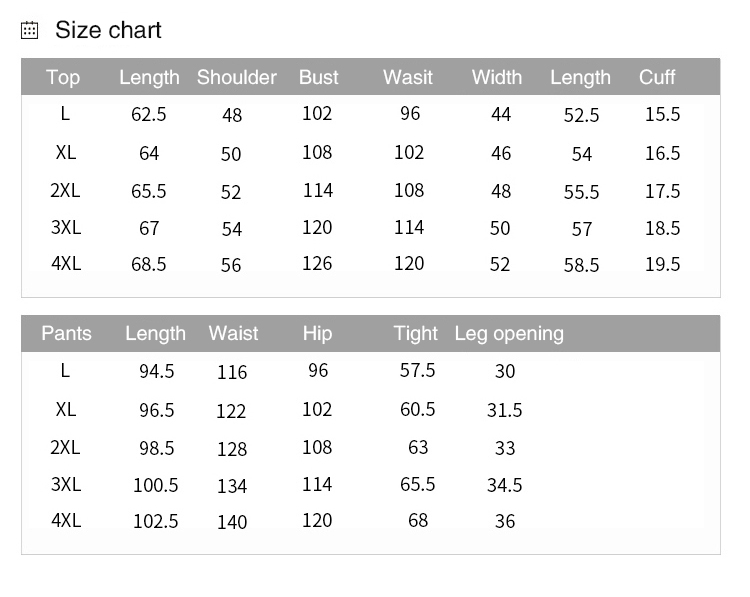Select the 4XL row label in Top table

point(66,264)
